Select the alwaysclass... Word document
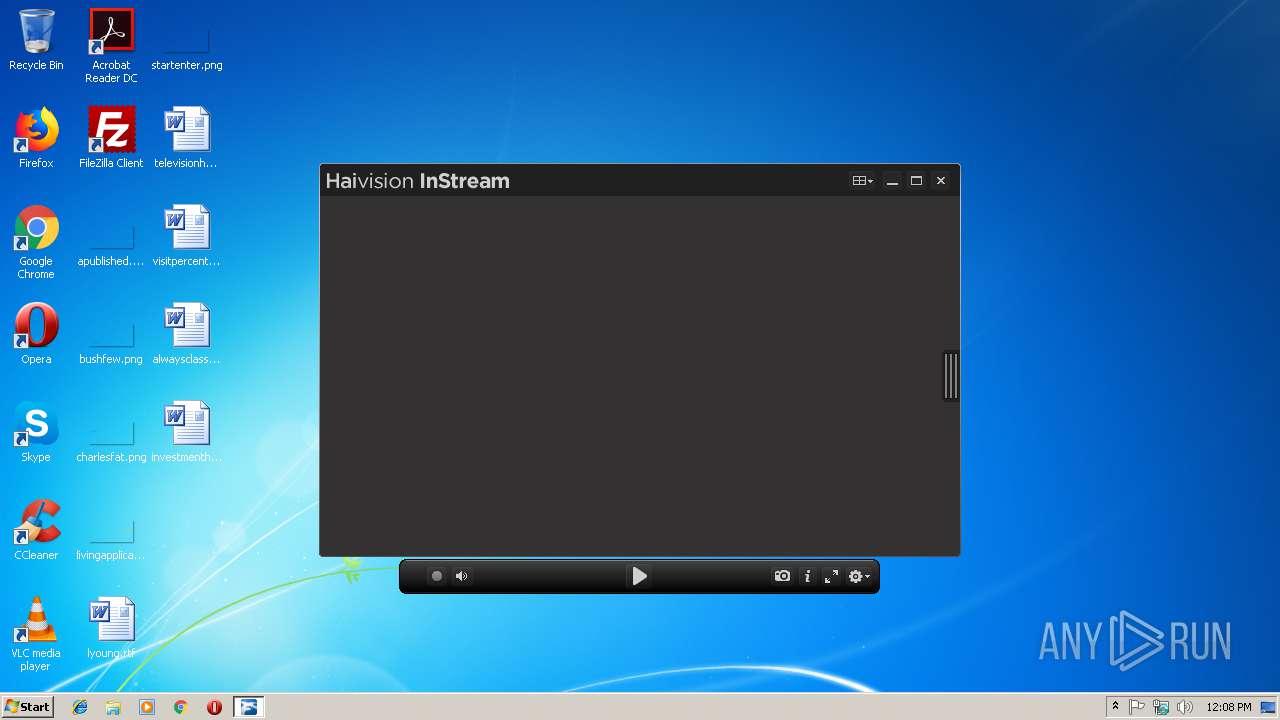 pos(186,334)
